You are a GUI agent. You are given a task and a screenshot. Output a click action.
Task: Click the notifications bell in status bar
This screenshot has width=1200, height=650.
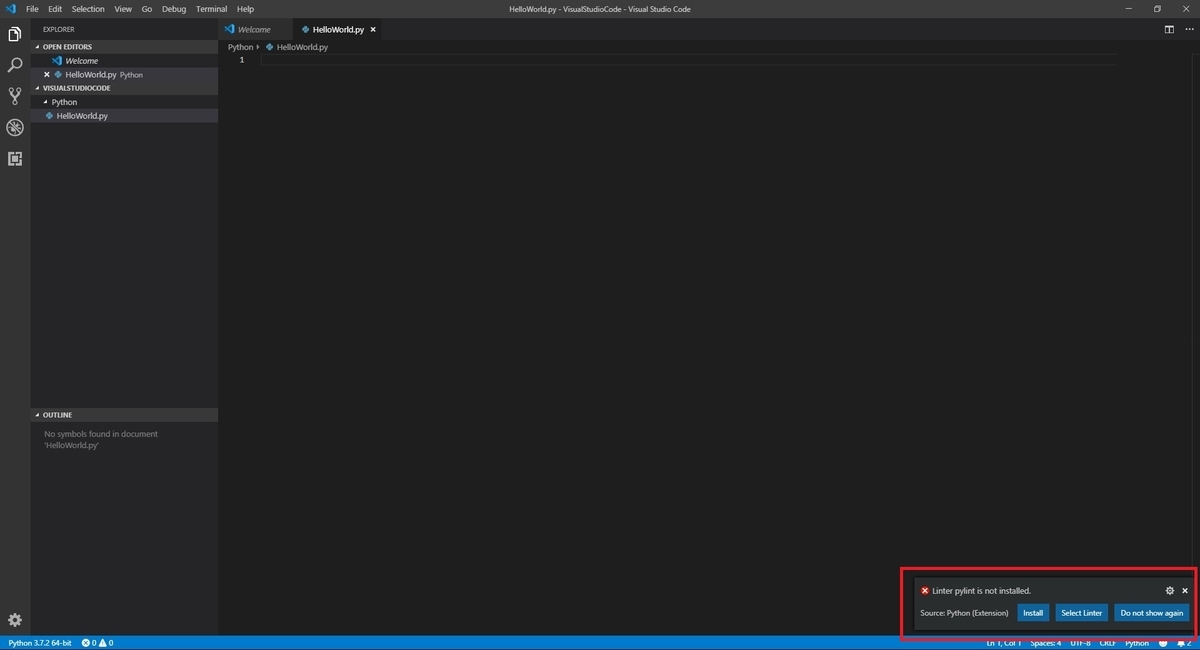[1183, 643]
